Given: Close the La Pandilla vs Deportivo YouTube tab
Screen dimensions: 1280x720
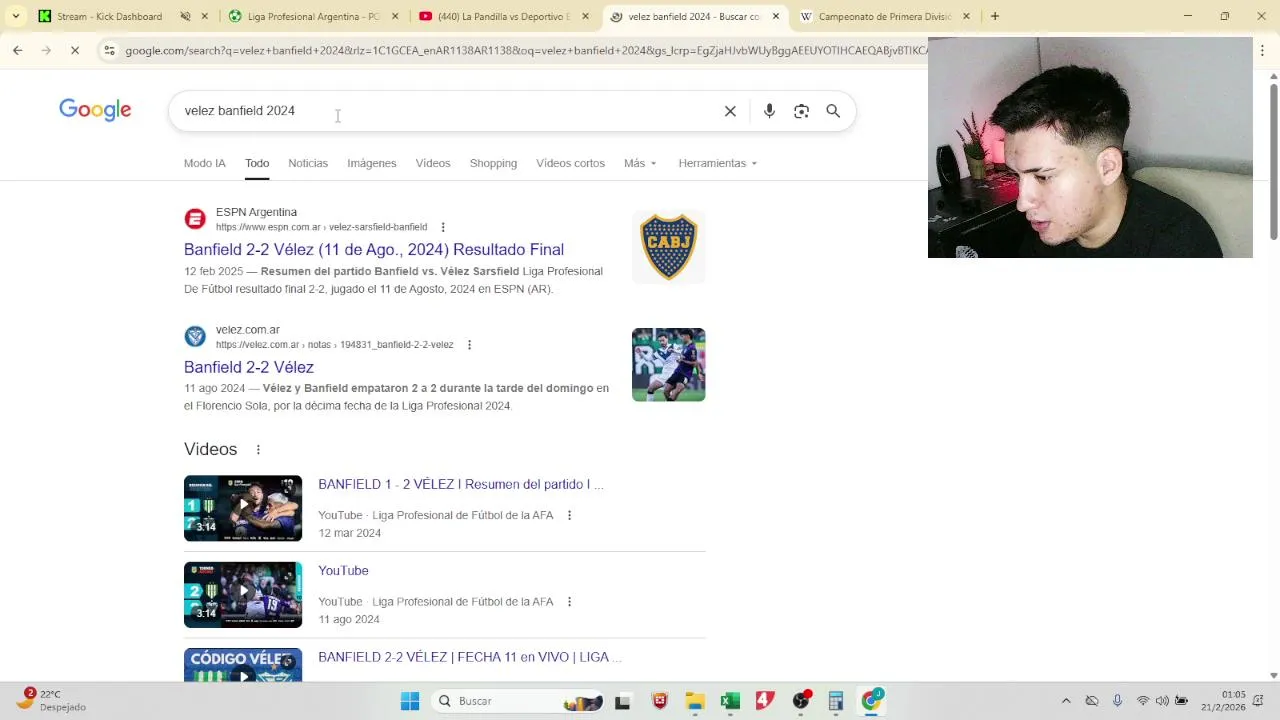Looking at the screenshot, I should [585, 16].
